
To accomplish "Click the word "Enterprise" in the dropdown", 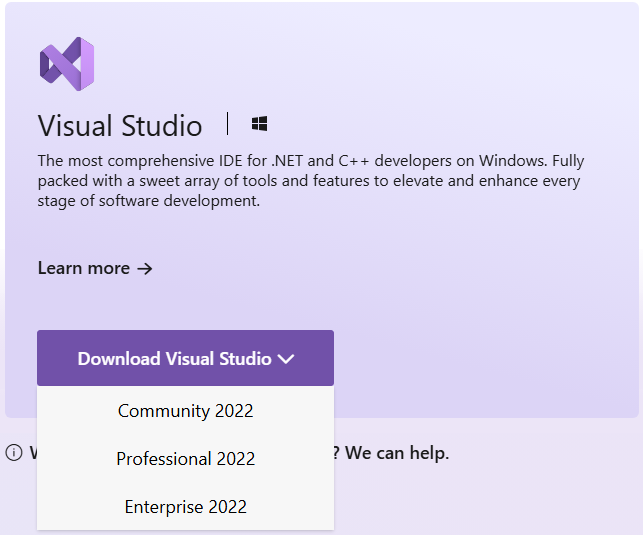I will [163, 507].
